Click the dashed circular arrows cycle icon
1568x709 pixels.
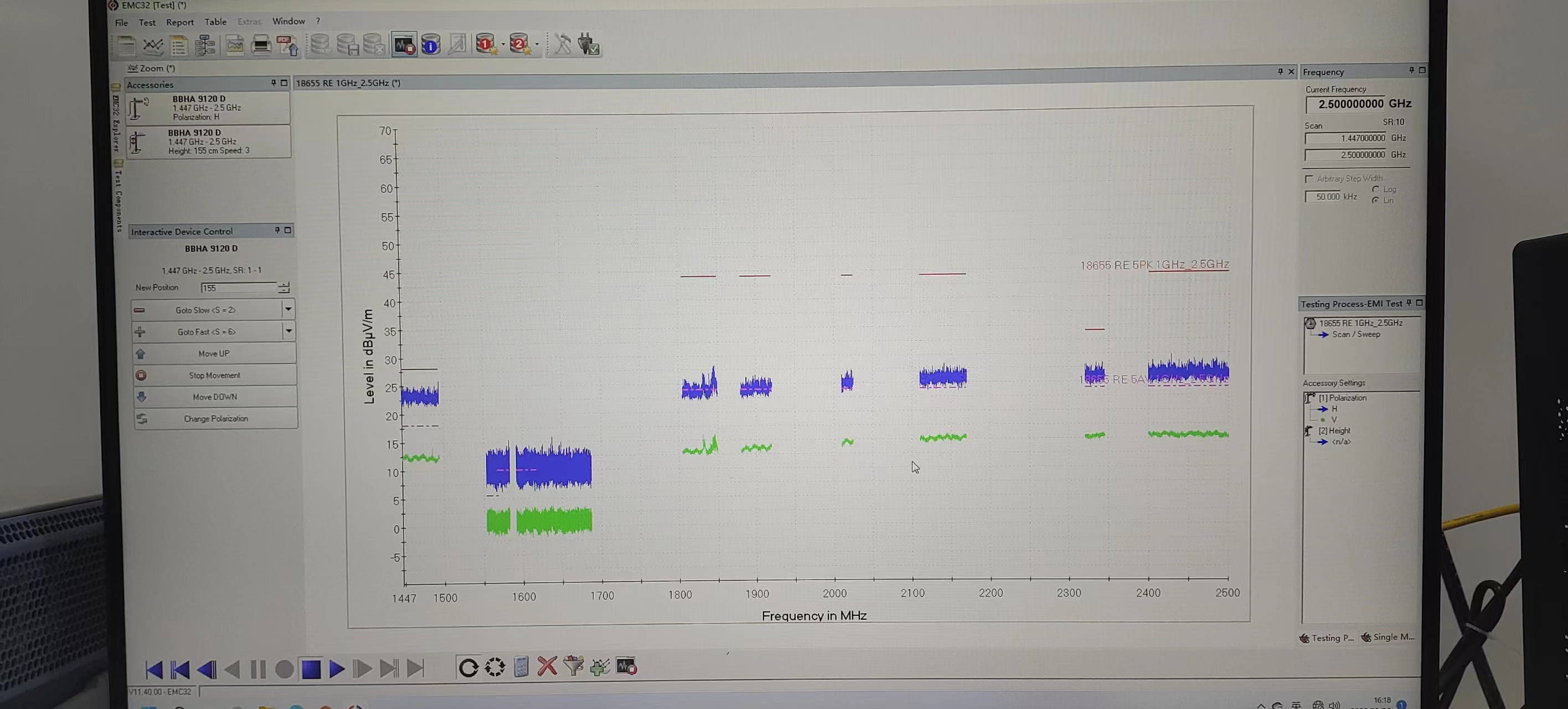point(495,667)
